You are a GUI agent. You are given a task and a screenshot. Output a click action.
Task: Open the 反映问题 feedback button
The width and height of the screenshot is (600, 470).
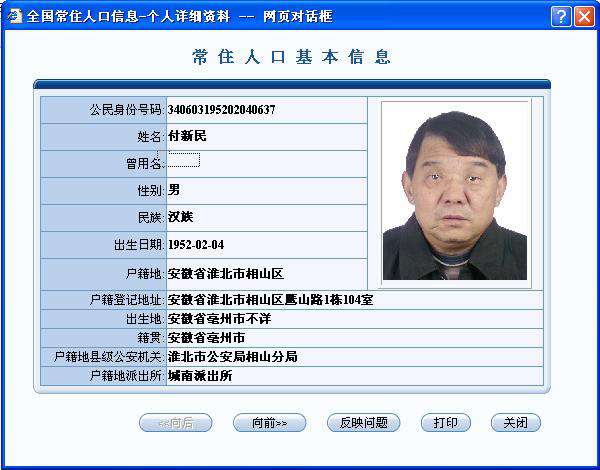point(357,423)
